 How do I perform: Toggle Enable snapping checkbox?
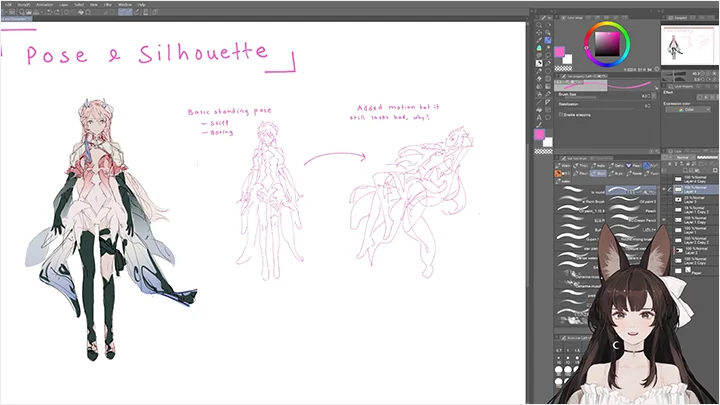point(561,114)
